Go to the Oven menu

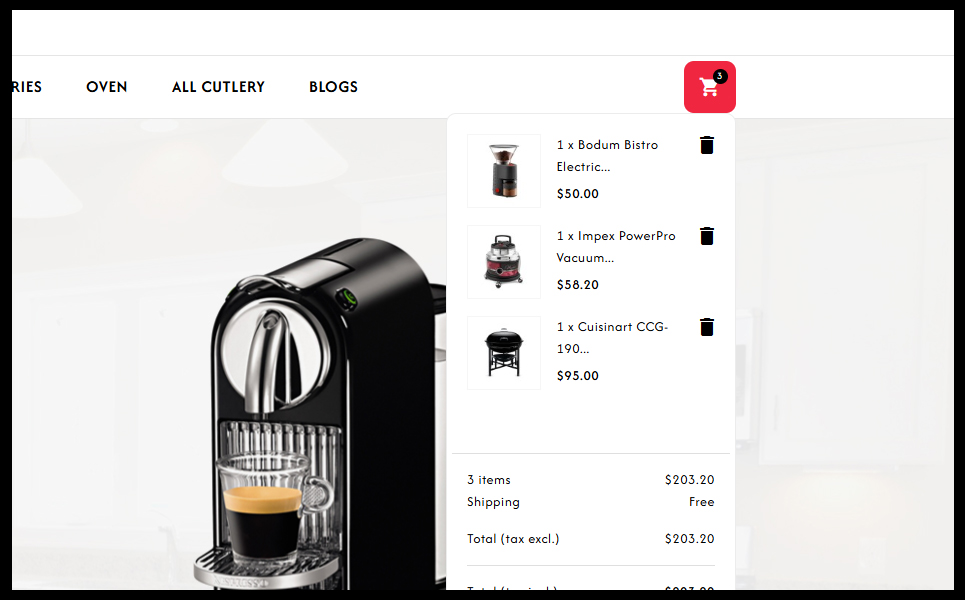[x=106, y=87]
